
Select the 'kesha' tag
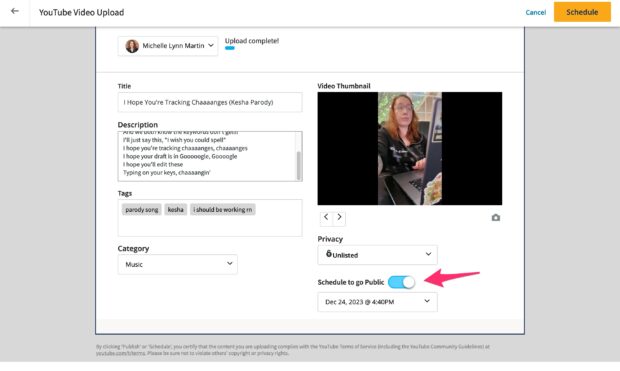click(176, 210)
